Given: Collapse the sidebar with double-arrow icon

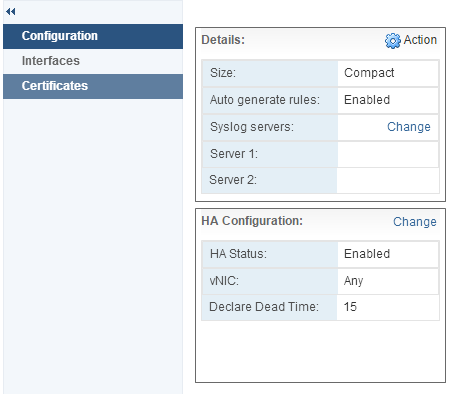Looking at the screenshot, I should (x=11, y=12).
